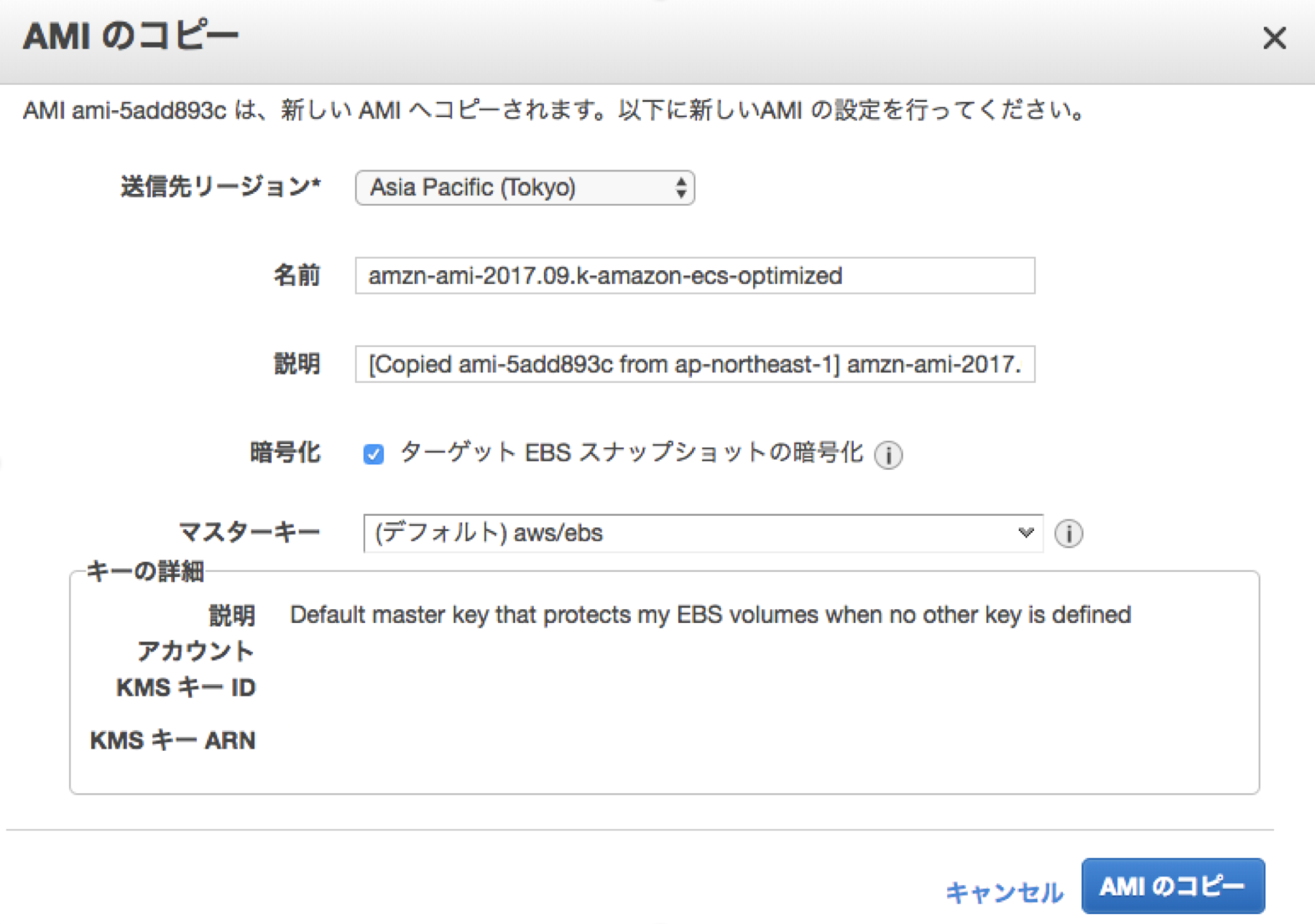This screenshot has height=924, width=1315.
Task: Click the 'キーの詳細' section heading
Action: pyautogui.click(x=146, y=571)
